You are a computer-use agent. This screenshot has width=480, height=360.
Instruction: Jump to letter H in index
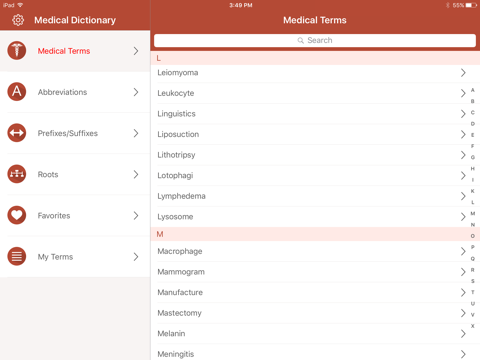tap(472, 169)
